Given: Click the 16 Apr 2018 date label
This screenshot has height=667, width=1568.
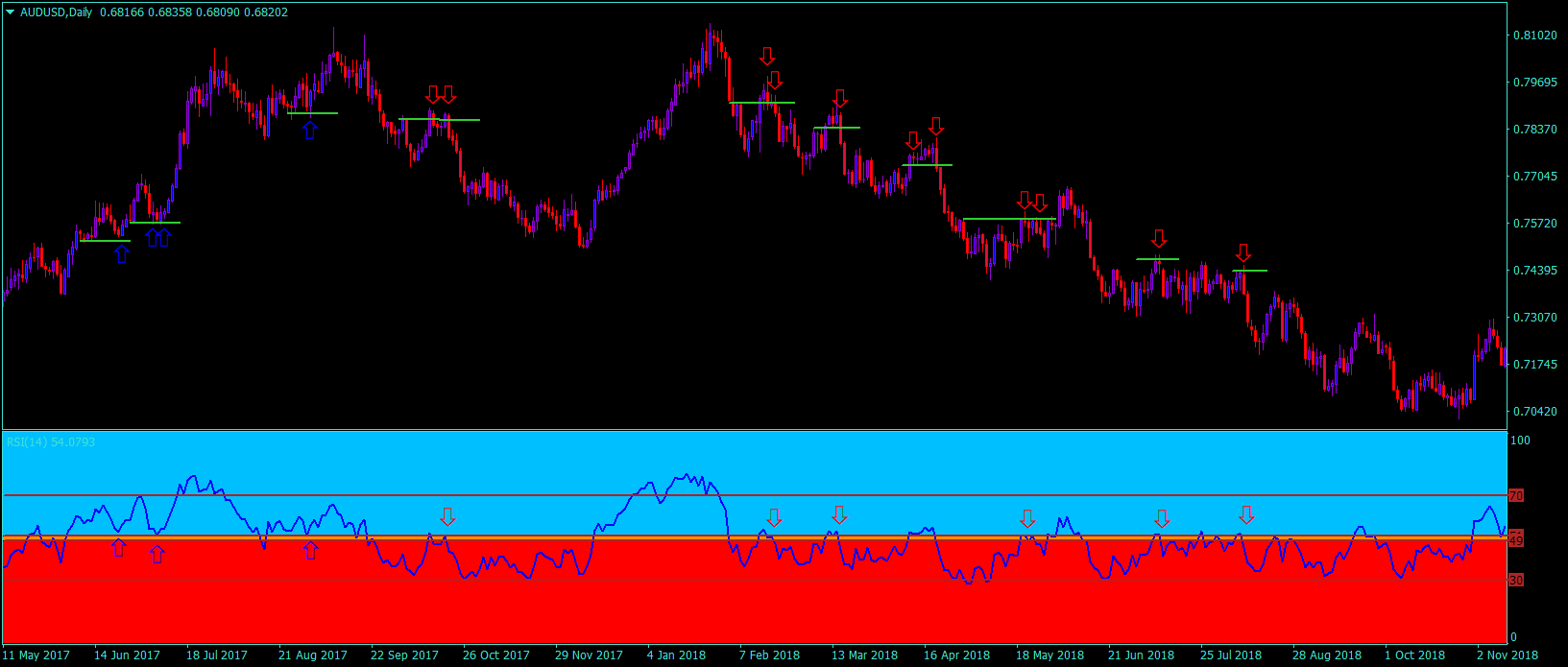Looking at the screenshot, I should [x=956, y=655].
